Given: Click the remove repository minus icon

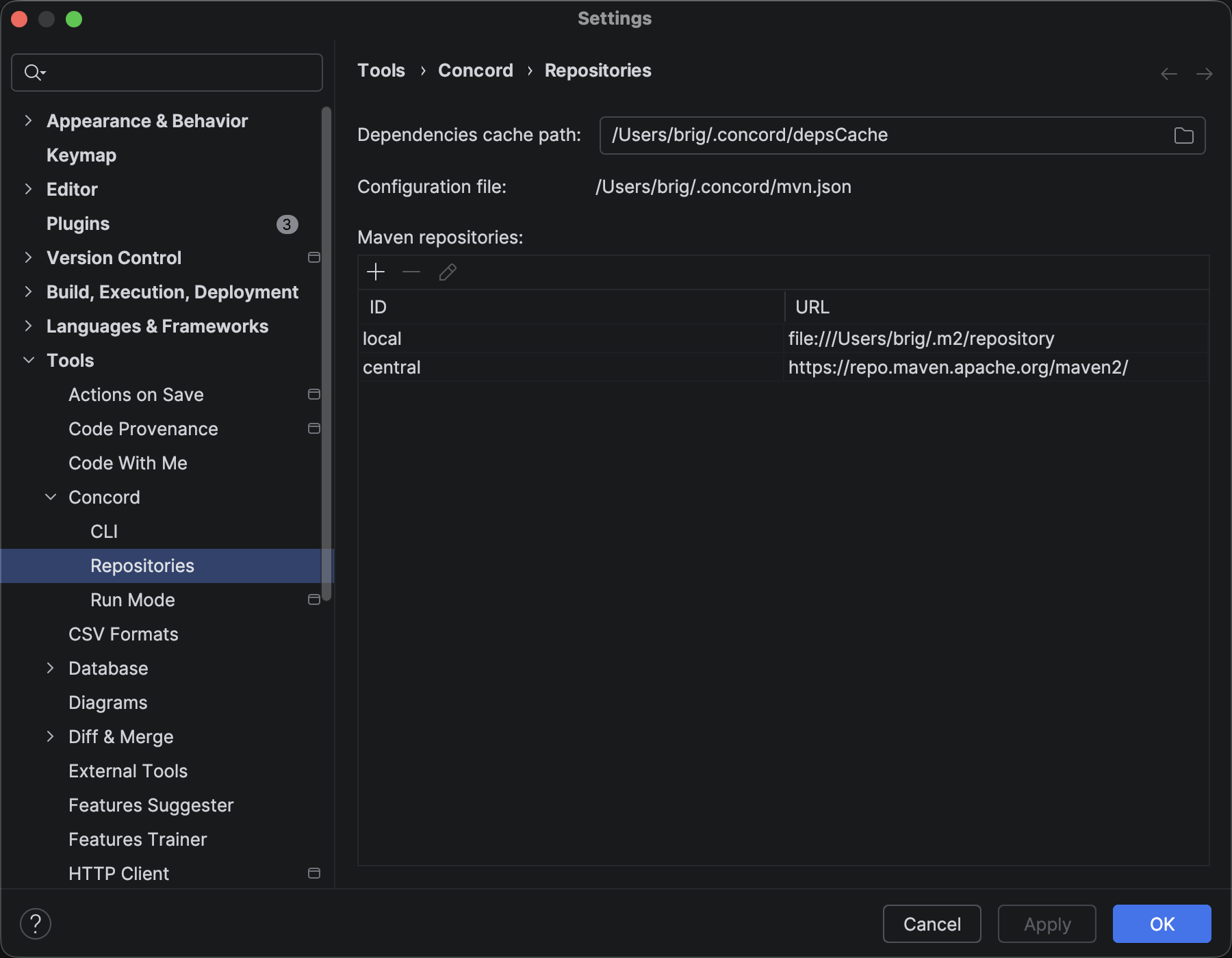Looking at the screenshot, I should click(x=411, y=272).
